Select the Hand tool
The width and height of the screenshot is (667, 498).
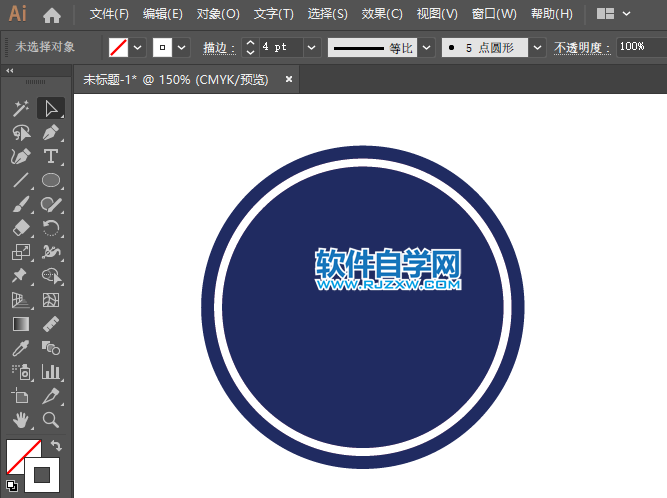21,420
